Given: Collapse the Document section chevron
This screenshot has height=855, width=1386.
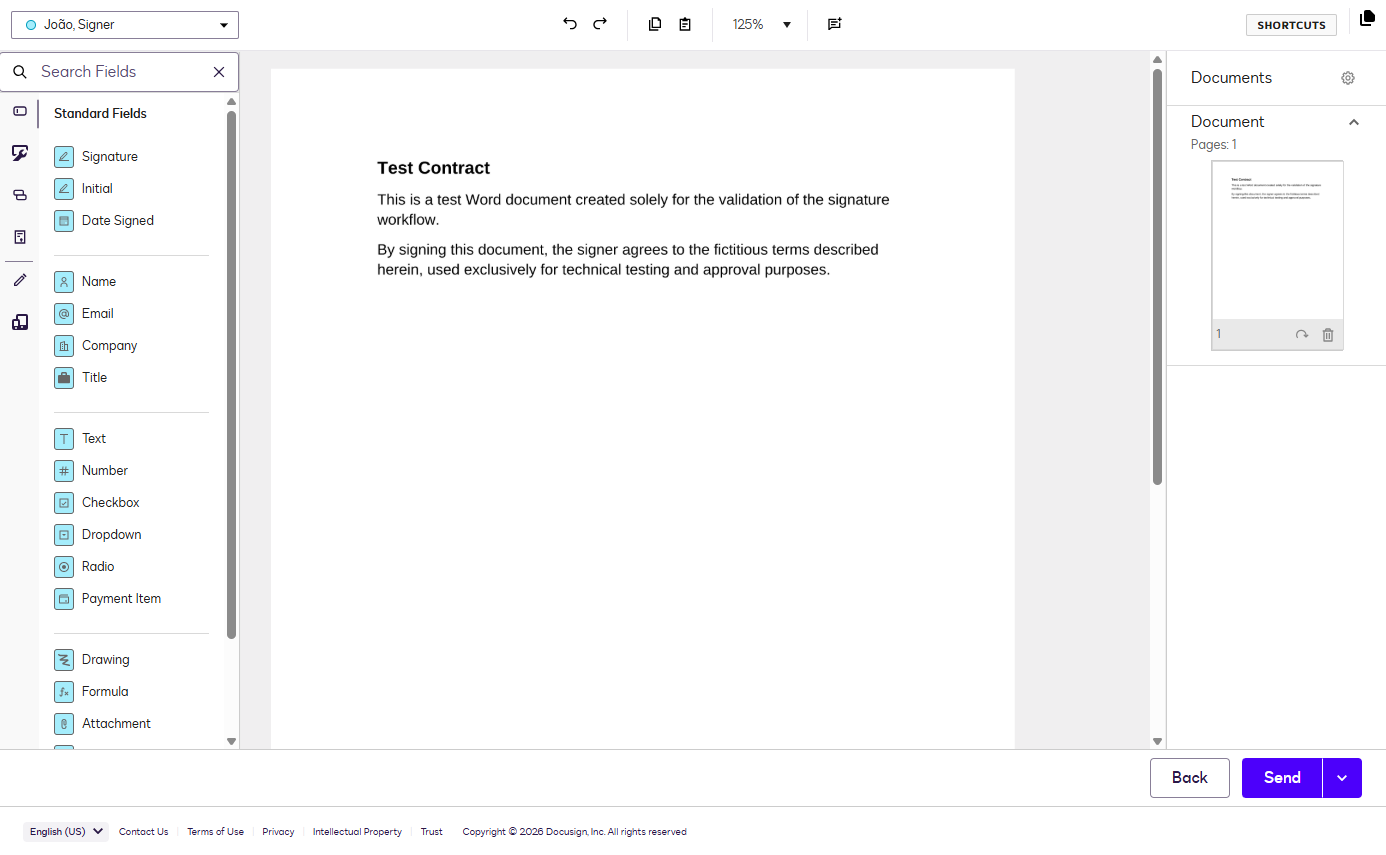Looking at the screenshot, I should click(x=1354, y=122).
